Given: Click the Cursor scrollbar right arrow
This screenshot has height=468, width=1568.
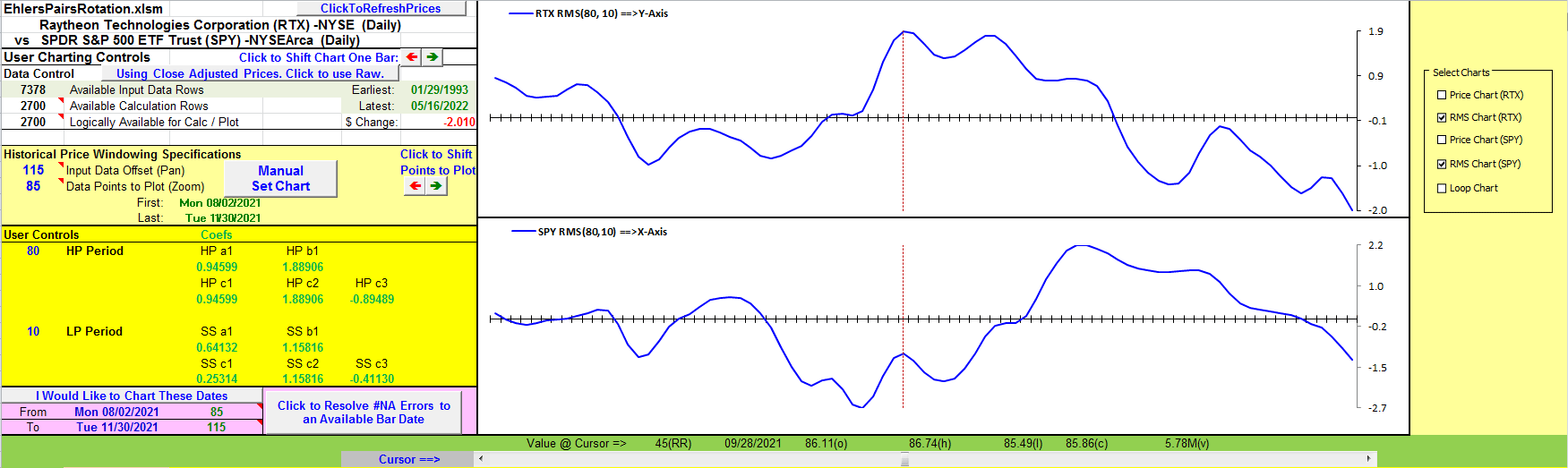Looking at the screenshot, I should (x=1368, y=459).
